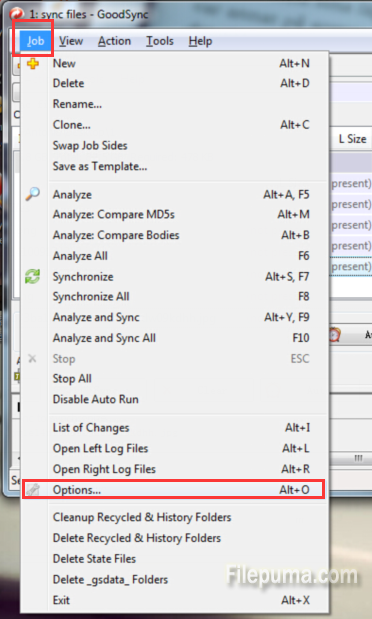Select Analyze: Compare MD5s

(x=175, y=215)
